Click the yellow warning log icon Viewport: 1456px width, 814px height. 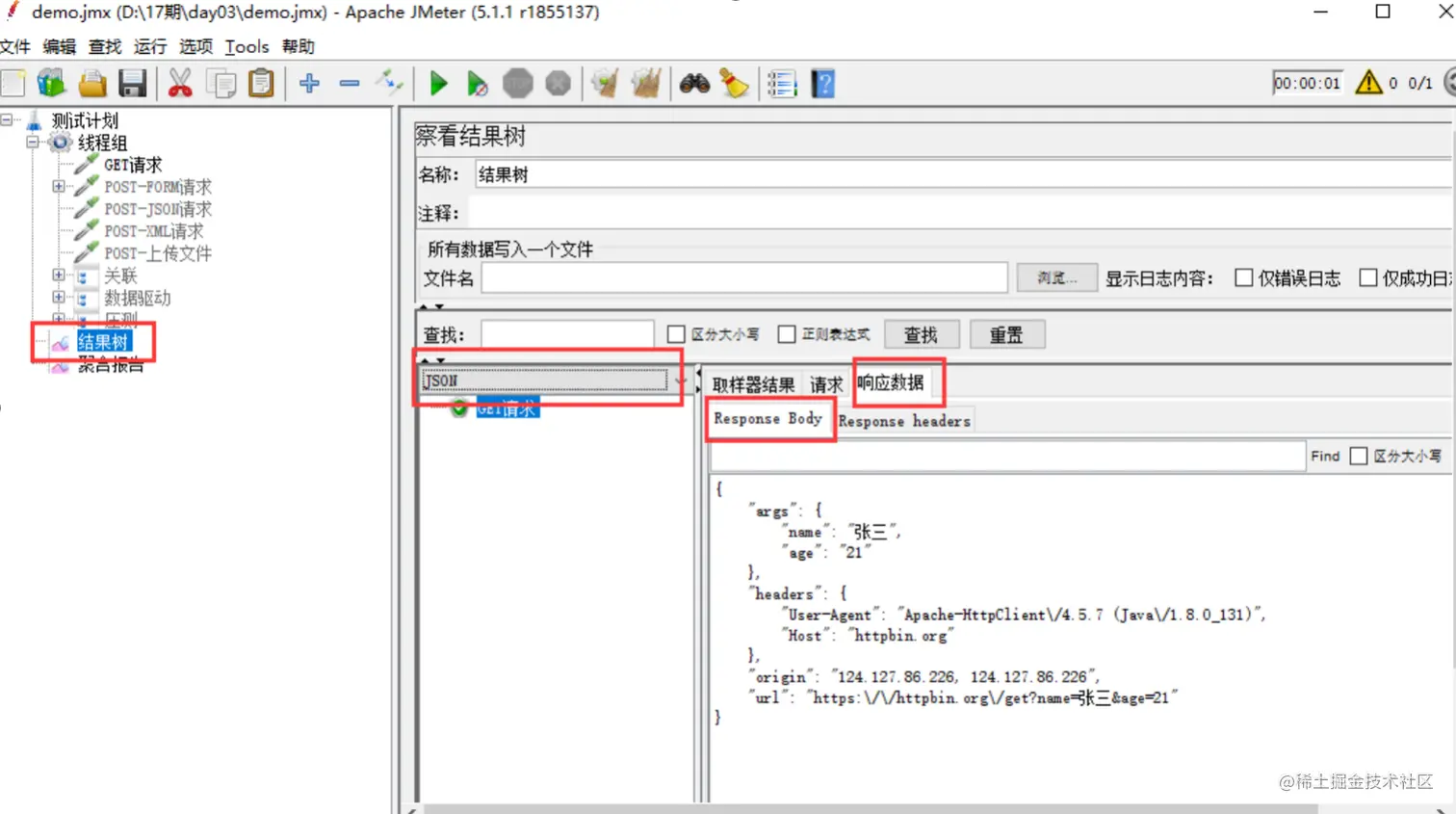click(x=1368, y=83)
